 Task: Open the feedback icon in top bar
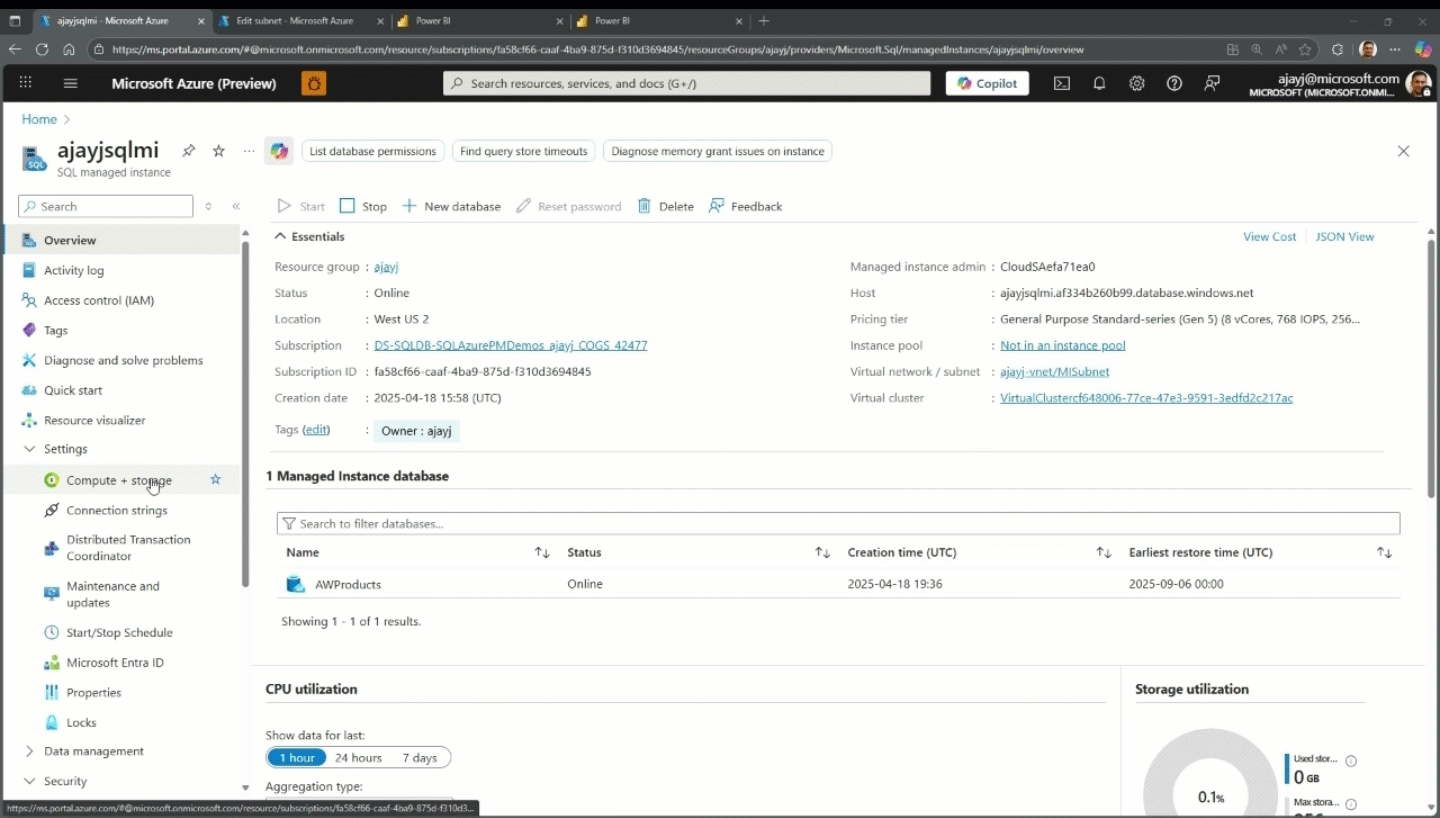pos(1212,83)
